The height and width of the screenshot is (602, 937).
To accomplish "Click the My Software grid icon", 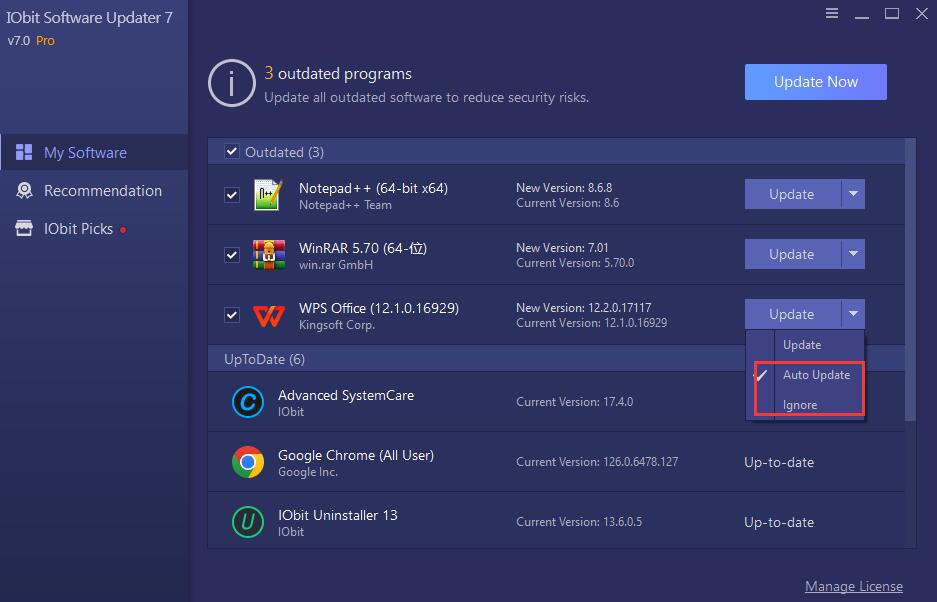I will pyautogui.click(x=24, y=152).
